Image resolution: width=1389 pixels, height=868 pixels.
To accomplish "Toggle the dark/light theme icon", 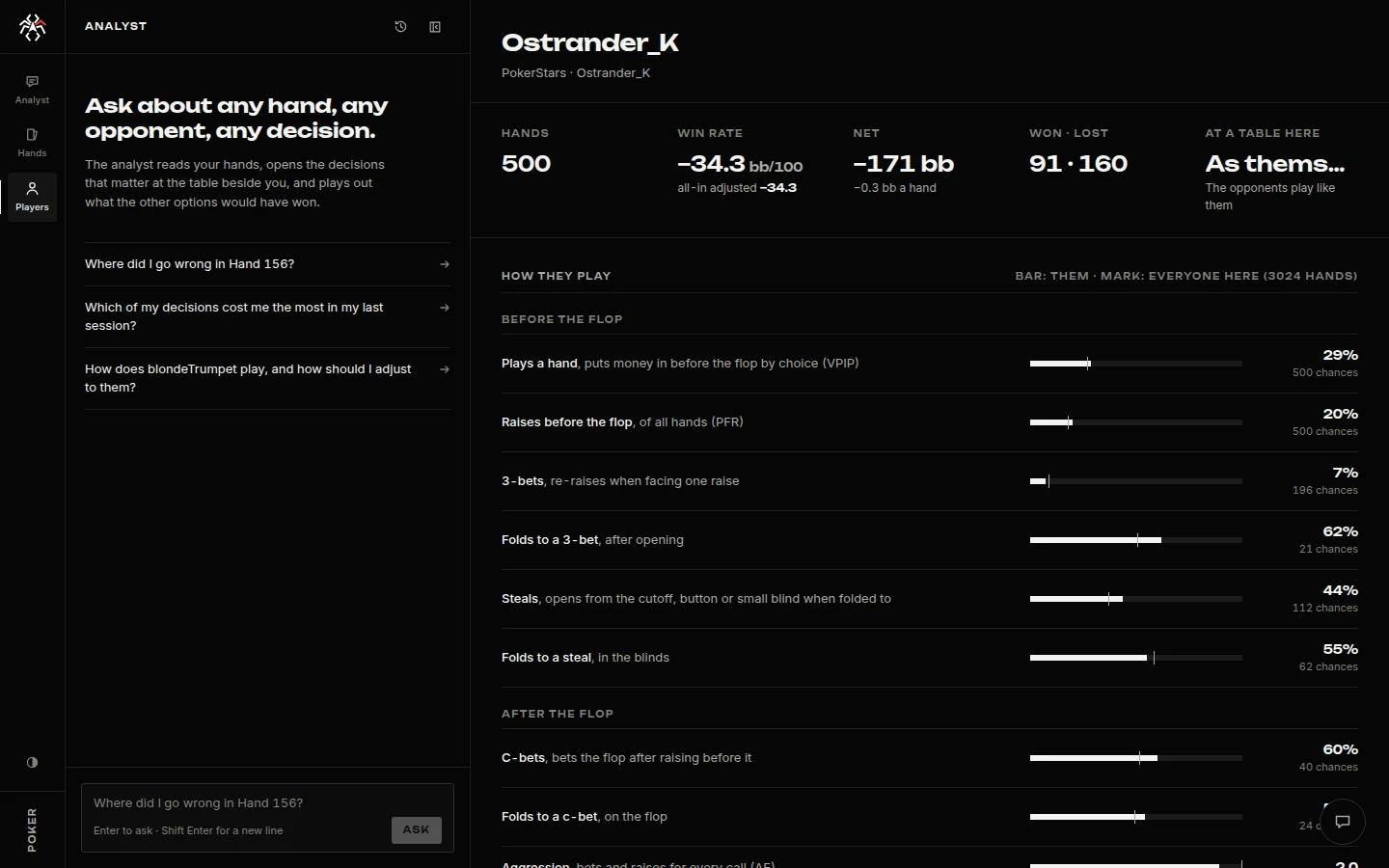I will 32,762.
